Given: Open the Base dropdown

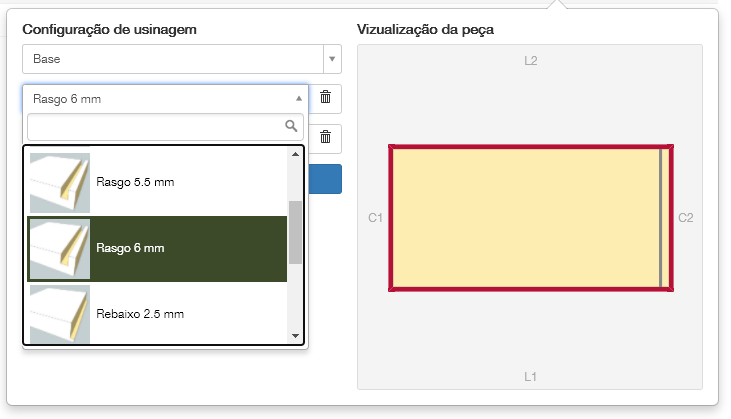Looking at the screenshot, I should 172,59.
